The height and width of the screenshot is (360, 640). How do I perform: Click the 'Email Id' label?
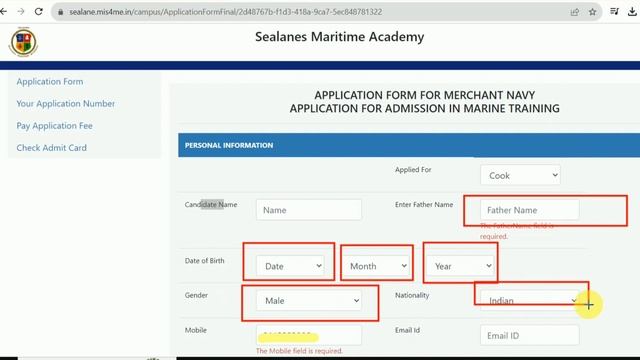pos(407,330)
